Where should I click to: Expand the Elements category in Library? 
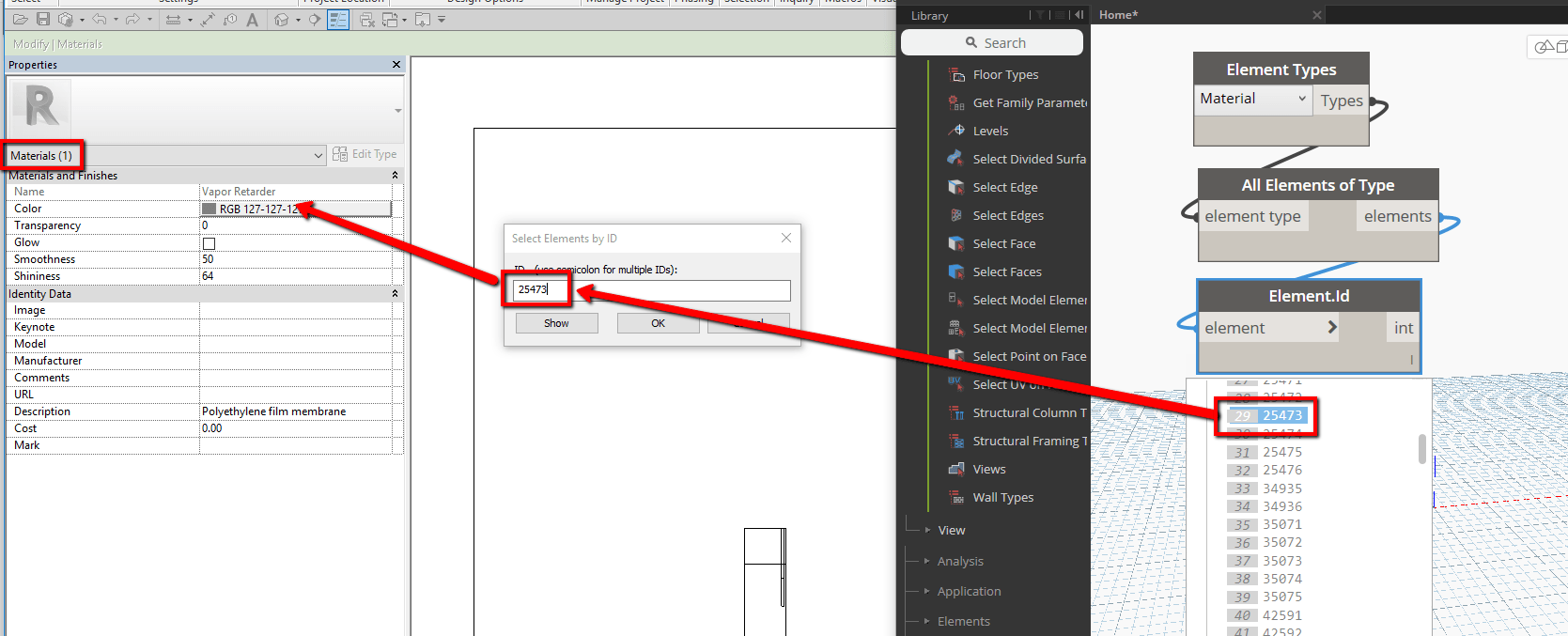pyautogui.click(x=927, y=621)
